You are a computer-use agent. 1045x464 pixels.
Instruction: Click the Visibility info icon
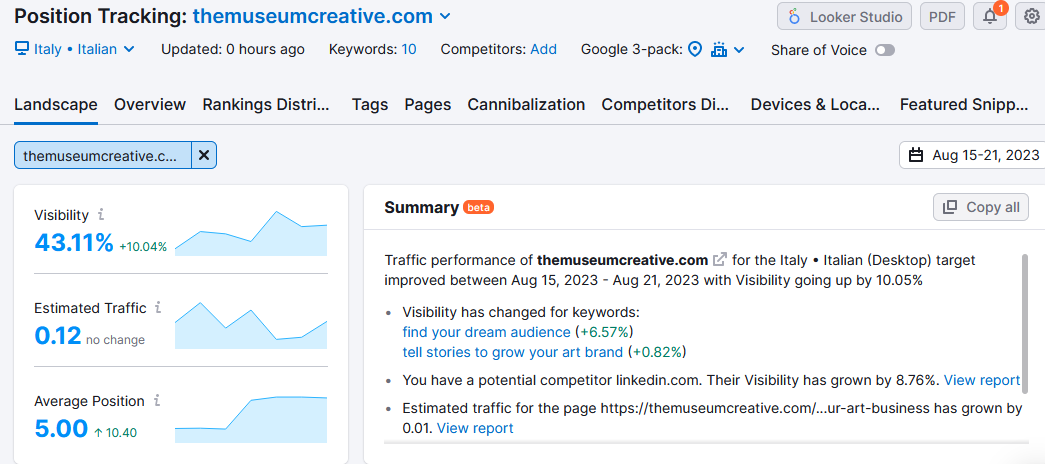click(101, 215)
